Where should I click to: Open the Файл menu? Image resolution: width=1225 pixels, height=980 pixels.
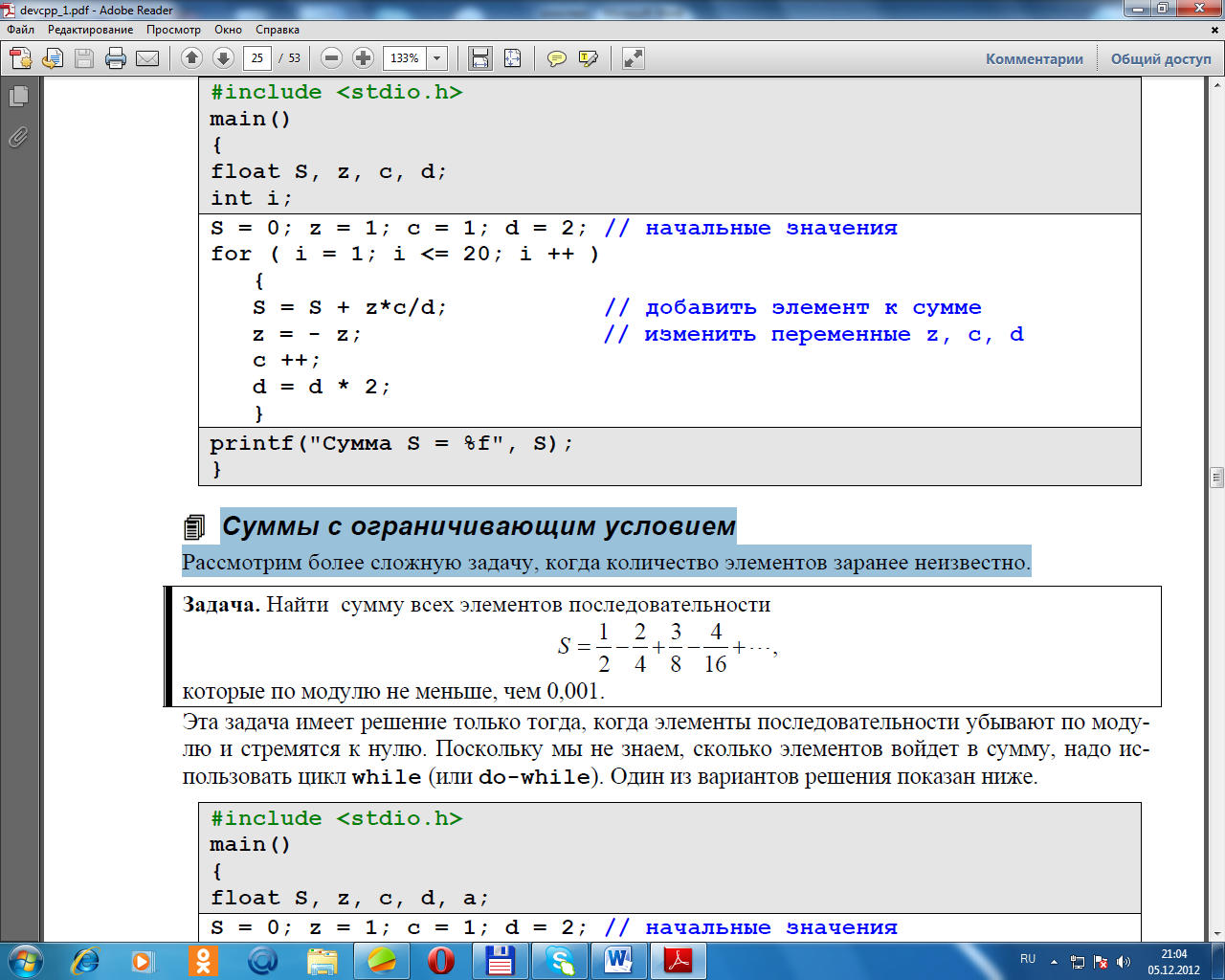[x=21, y=30]
